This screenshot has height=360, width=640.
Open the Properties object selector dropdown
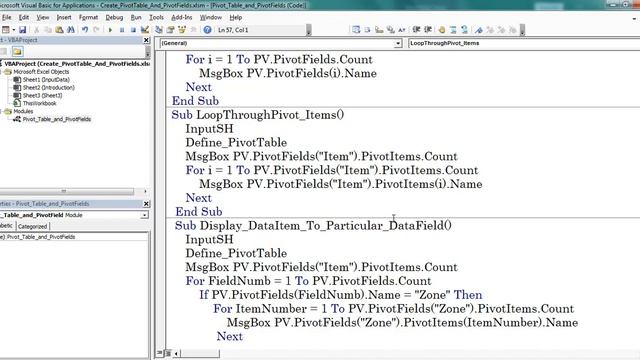pyautogui.click(x=144, y=215)
